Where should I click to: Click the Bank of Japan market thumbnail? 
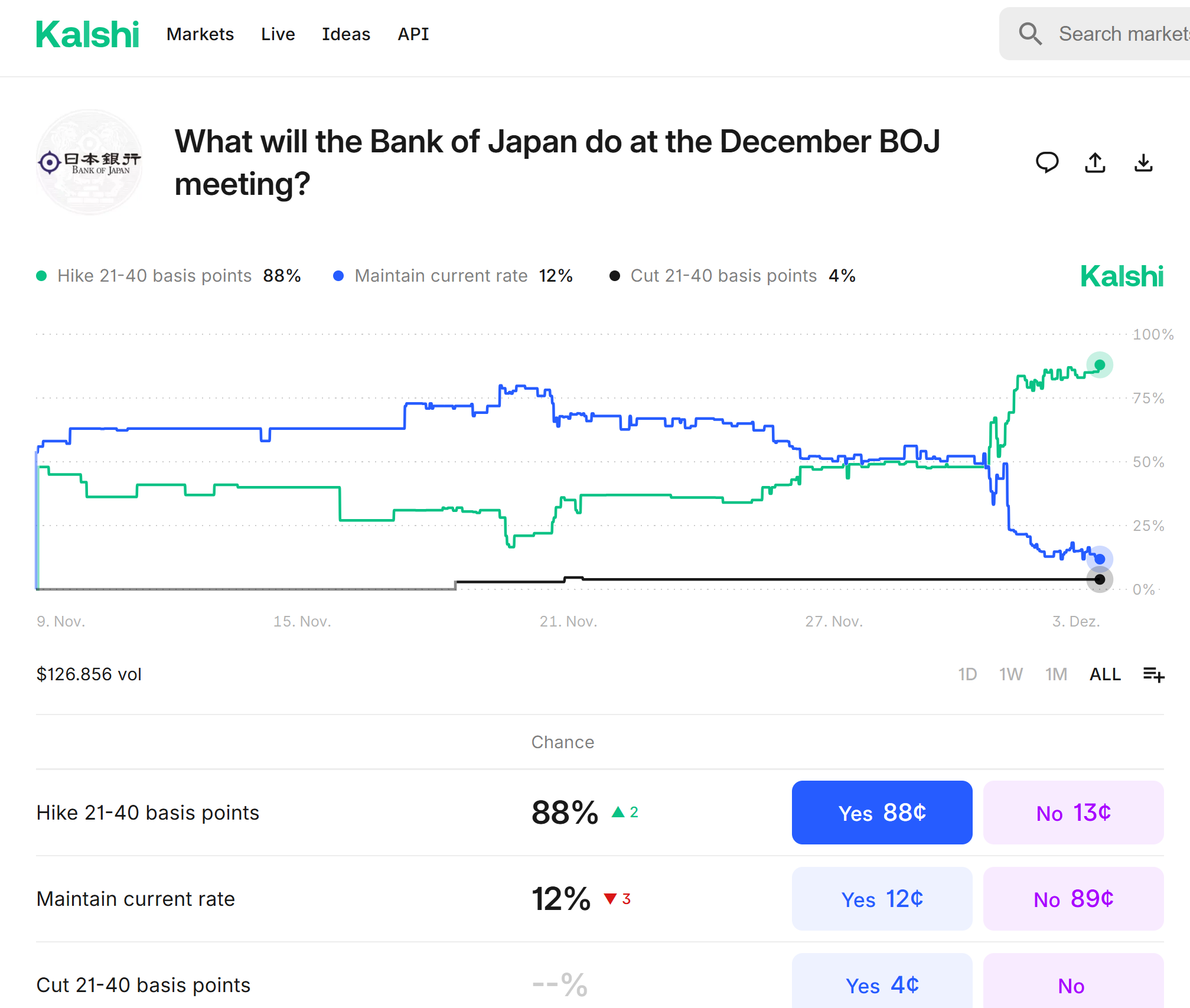(89, 162)
